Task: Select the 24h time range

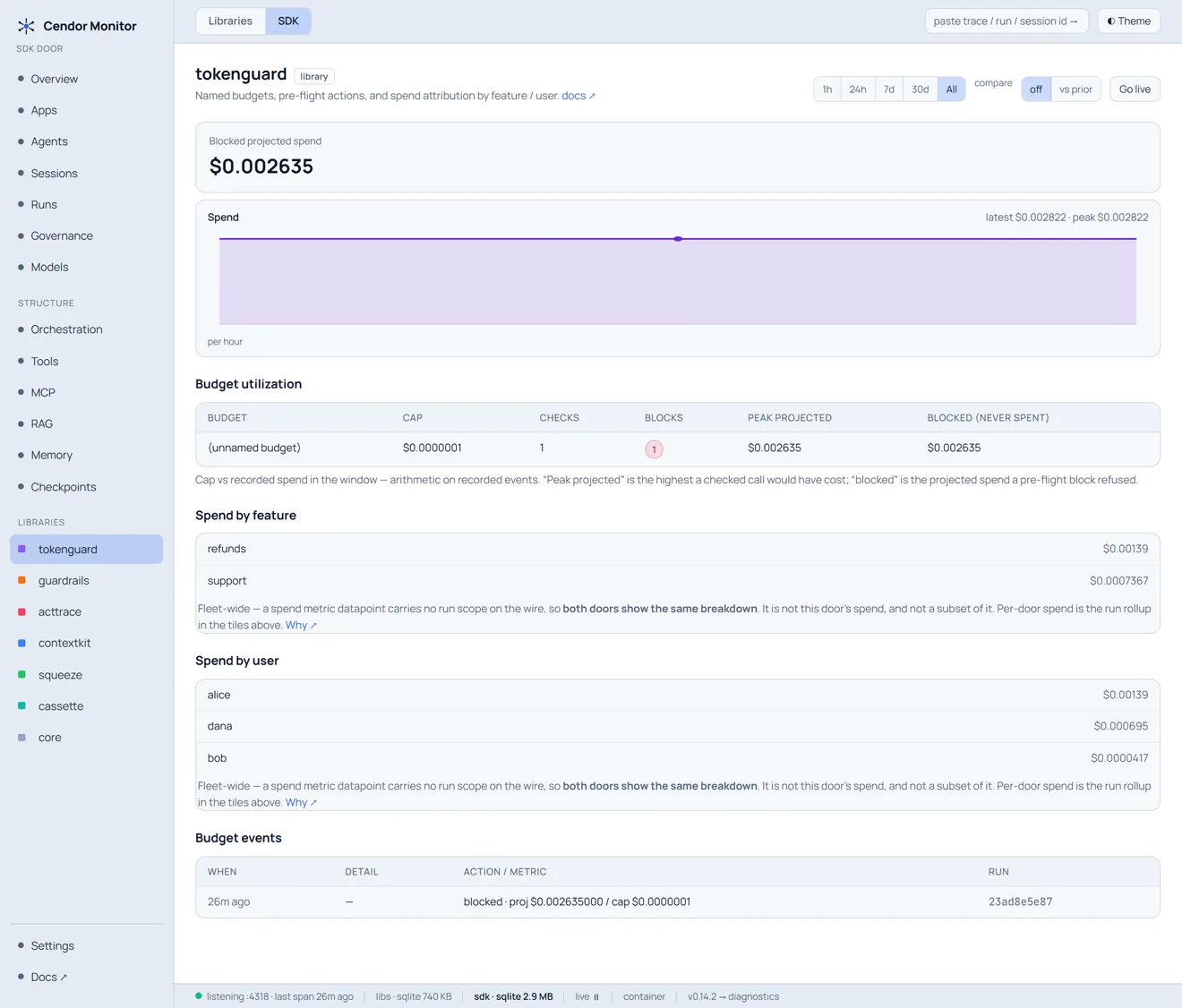Action: point(858,89)
